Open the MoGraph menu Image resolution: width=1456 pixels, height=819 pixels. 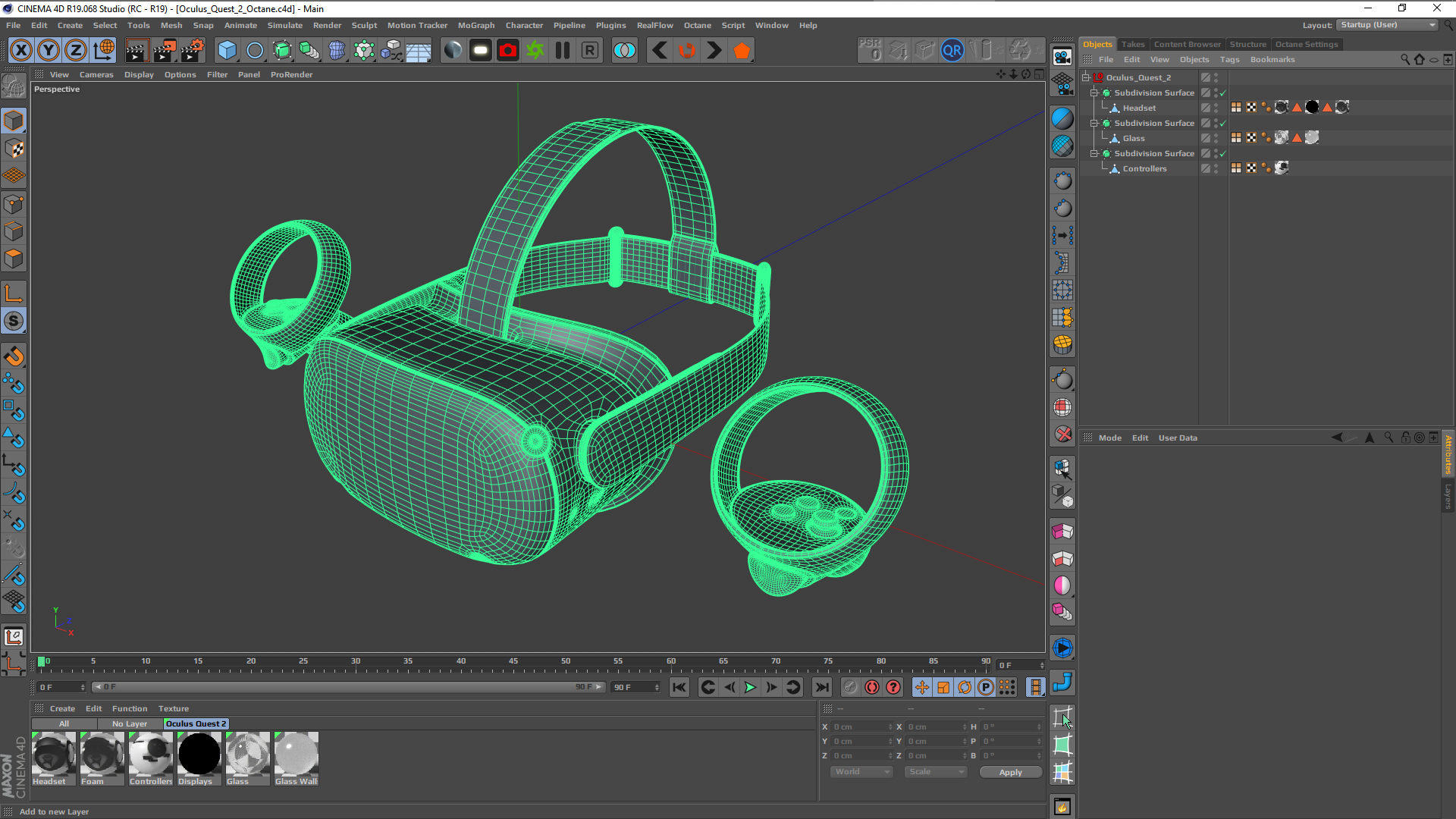click(x=475, y=25)
